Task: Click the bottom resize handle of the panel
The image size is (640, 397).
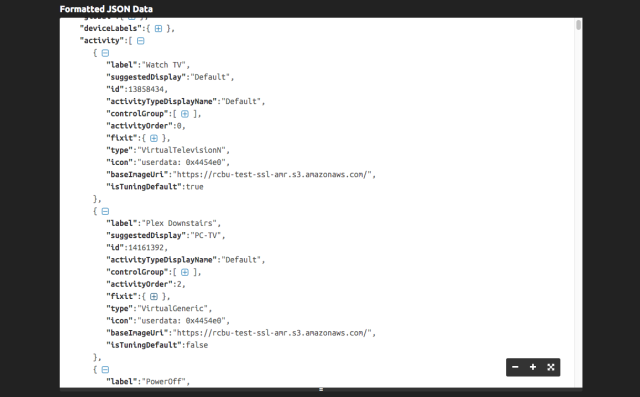Action: point(321,390)
